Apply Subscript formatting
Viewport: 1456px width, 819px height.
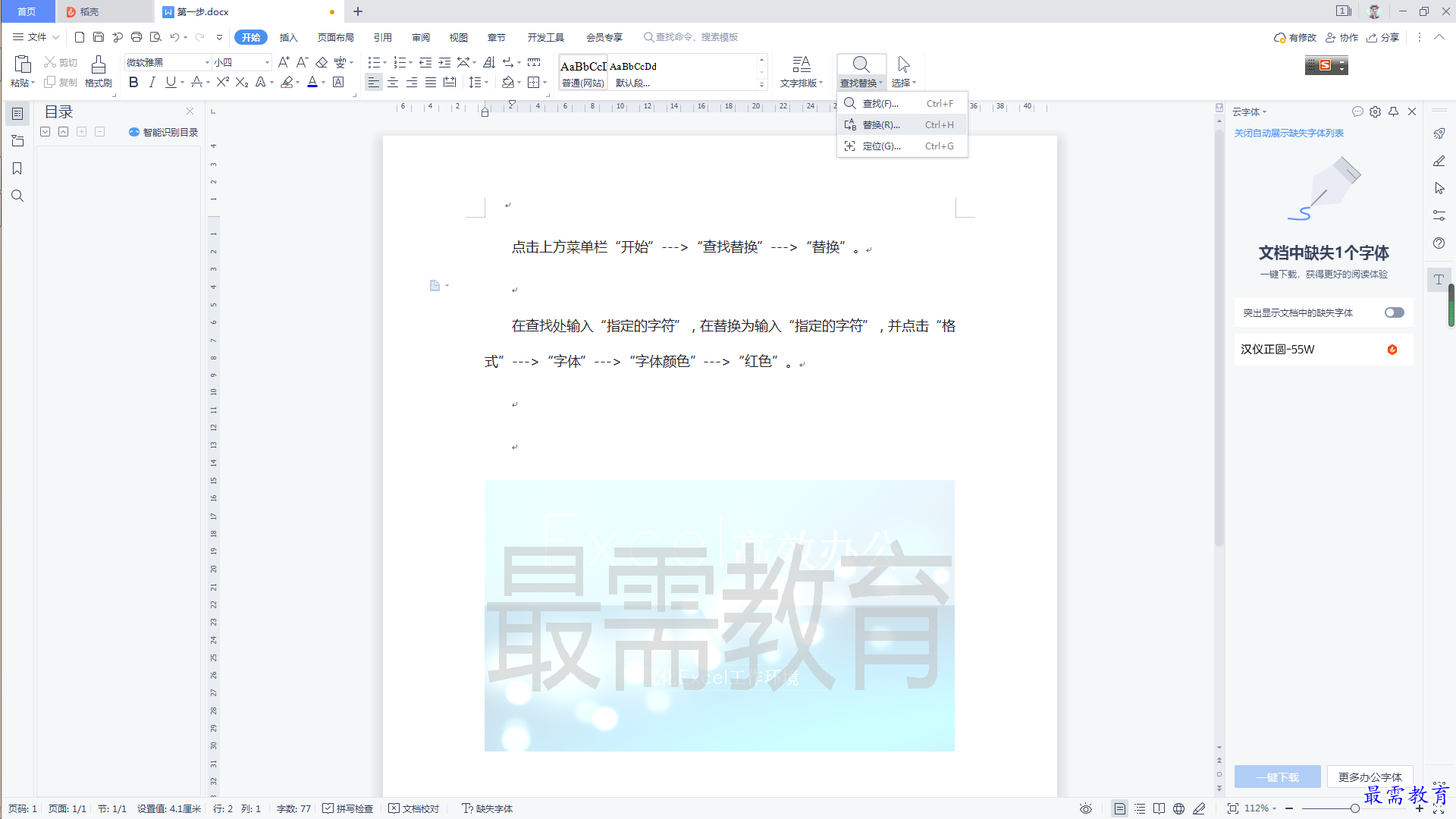tap(242, 82)
